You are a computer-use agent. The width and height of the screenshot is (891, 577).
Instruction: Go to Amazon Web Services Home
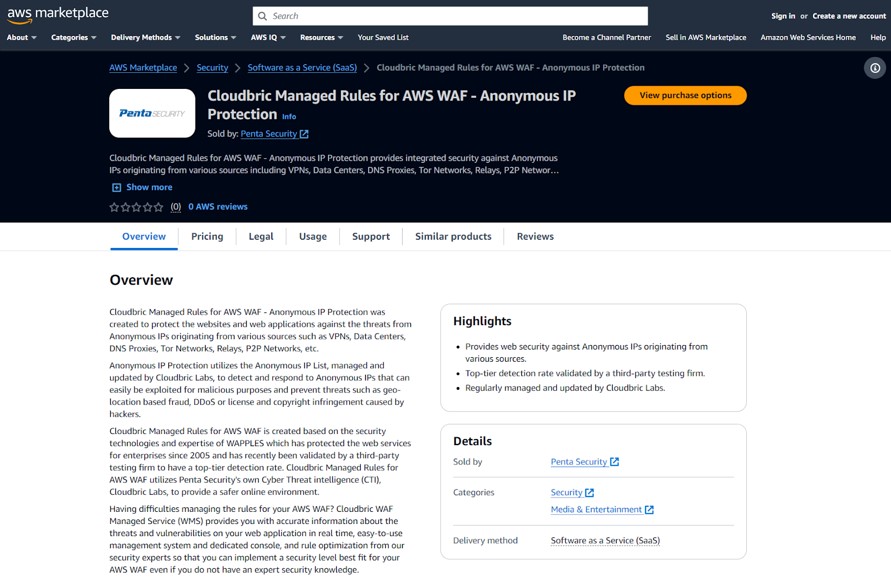pos(808,38)
